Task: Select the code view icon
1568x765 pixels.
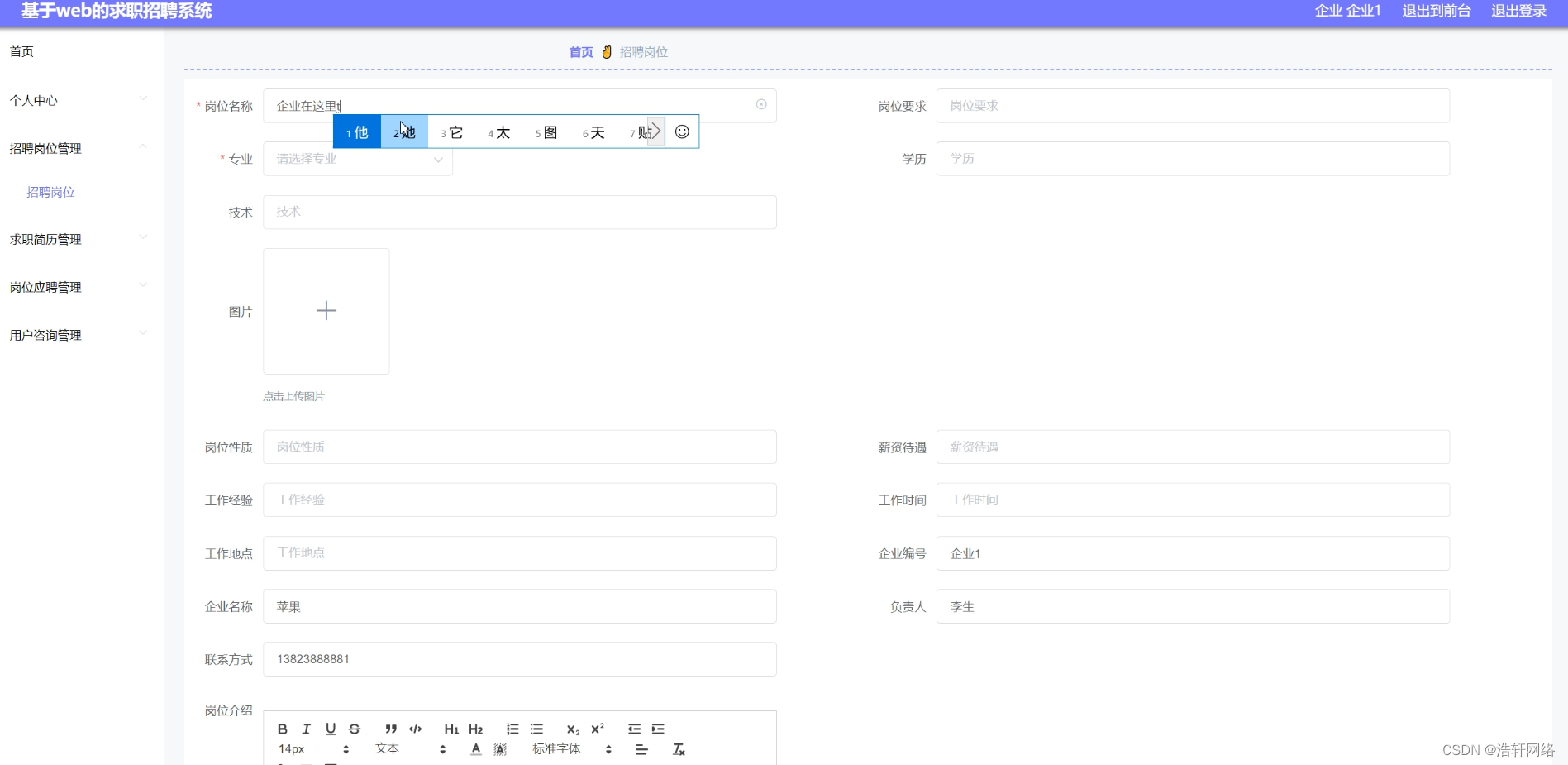Action: click(415, 729)
